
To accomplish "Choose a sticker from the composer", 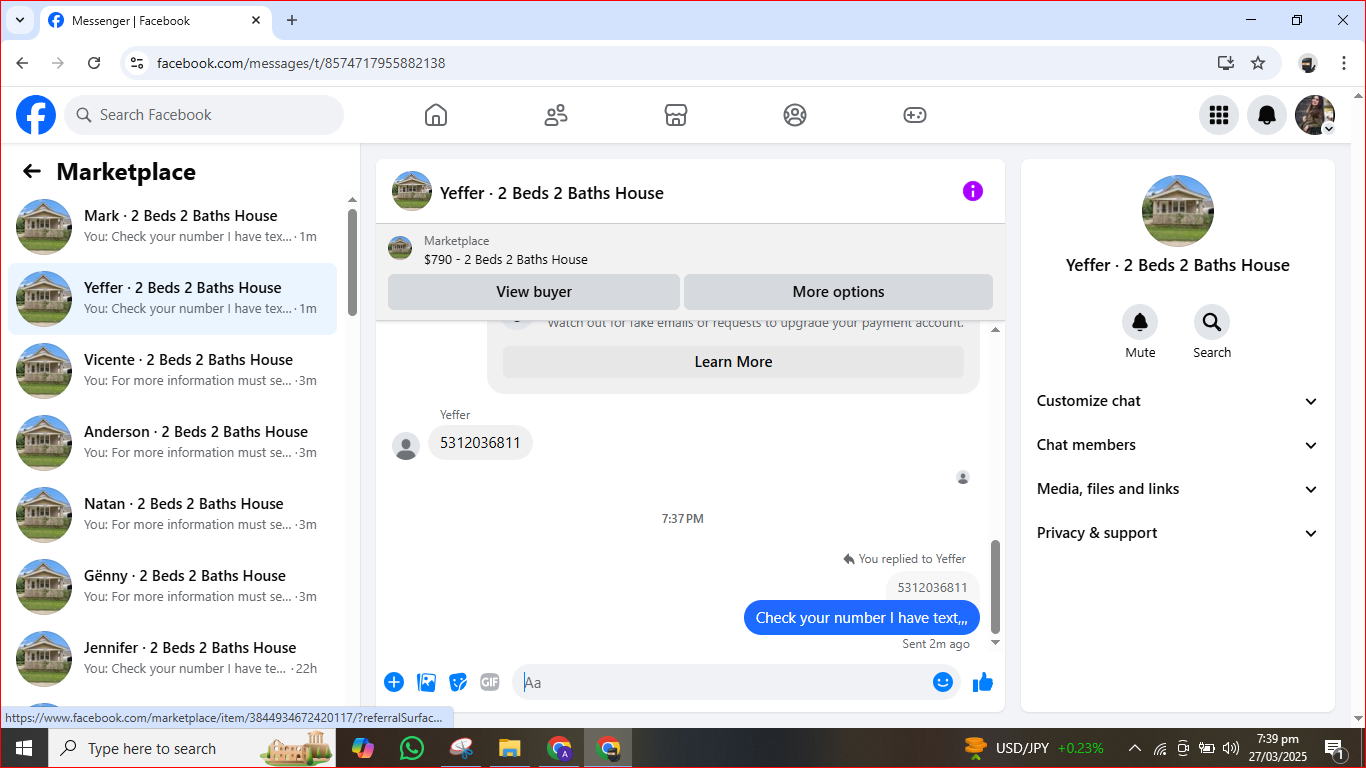I will (458, 682).
